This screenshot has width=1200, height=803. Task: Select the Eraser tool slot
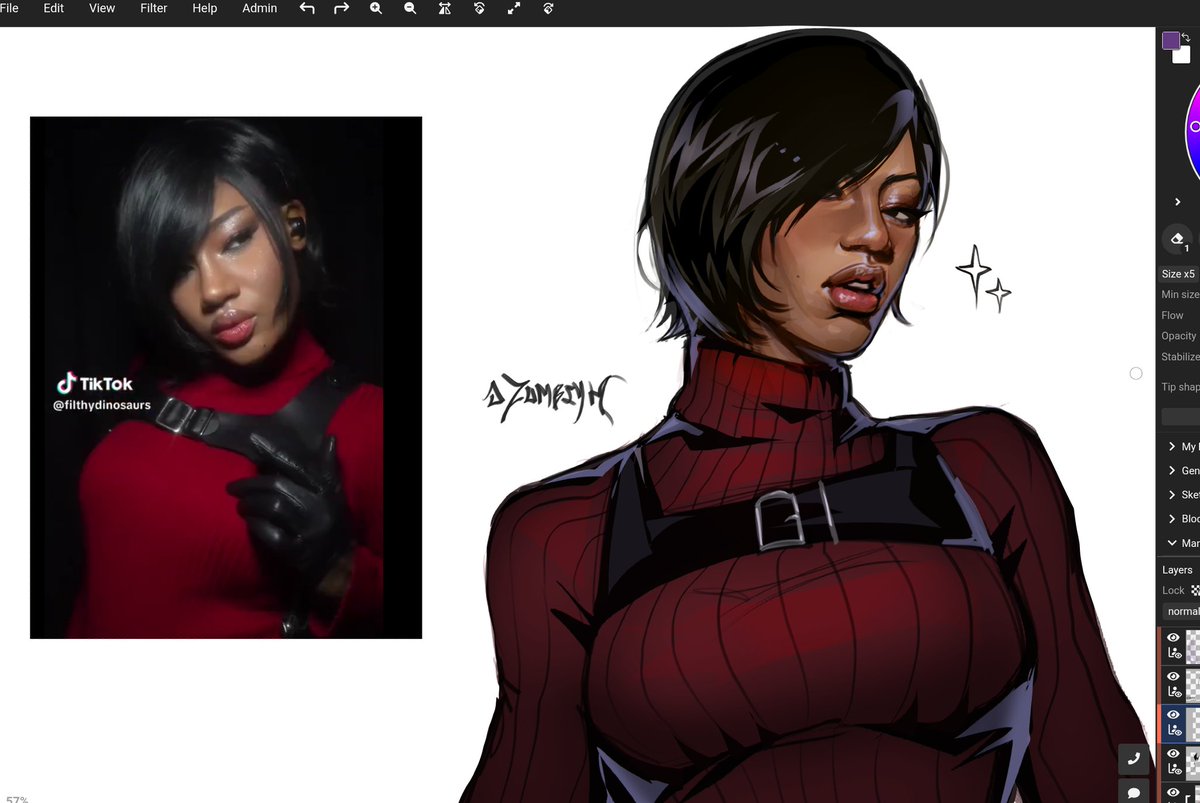[1178, 240]
